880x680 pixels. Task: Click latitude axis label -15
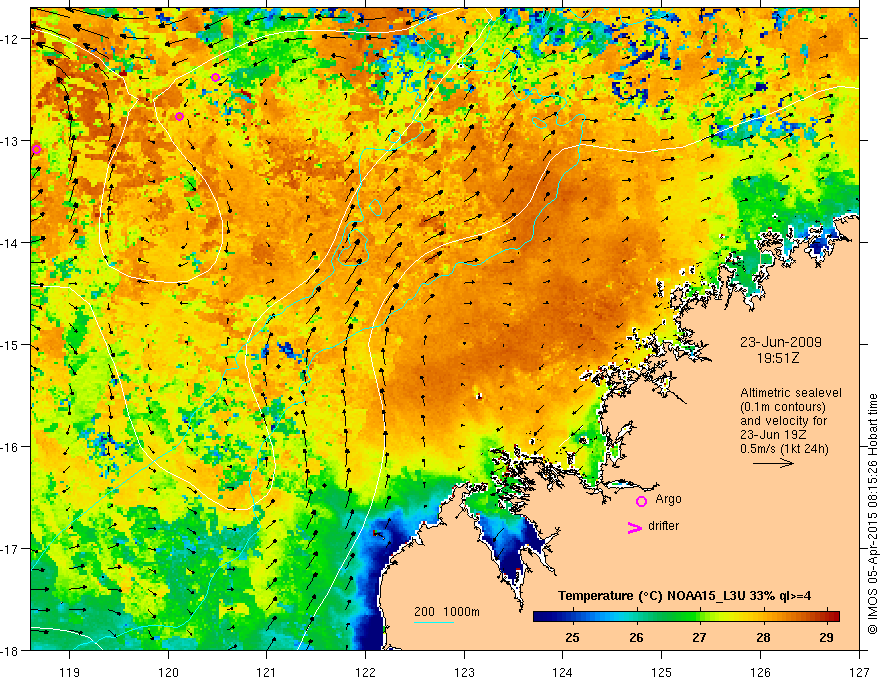click(x=11, y=345)
